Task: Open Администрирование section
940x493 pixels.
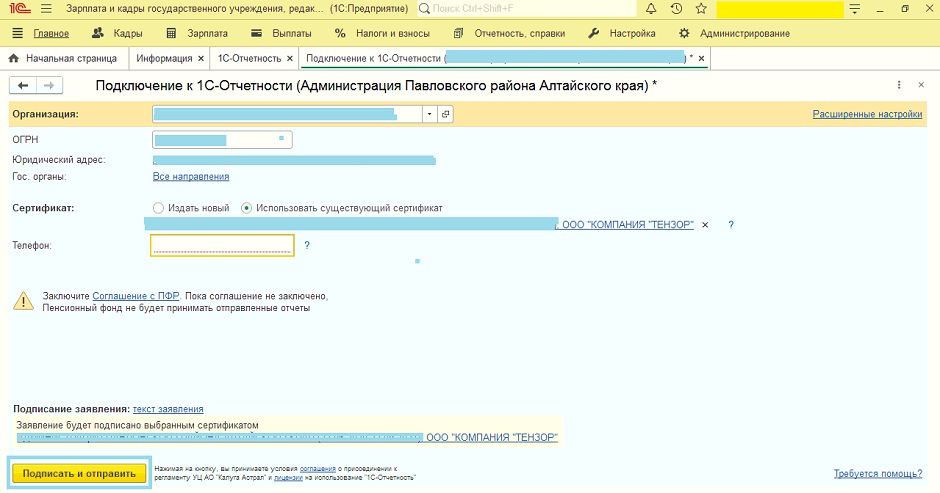Action: pyautogui.click(x=745, y=34)
